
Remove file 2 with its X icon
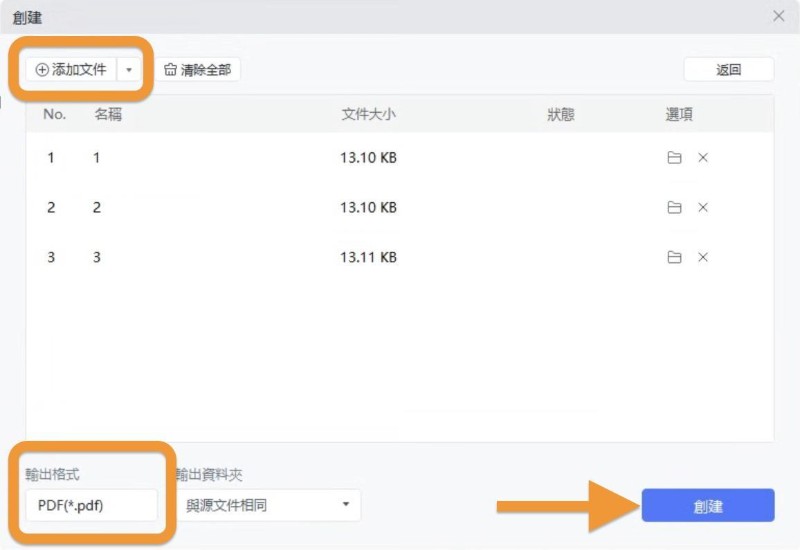pos(703,207)
